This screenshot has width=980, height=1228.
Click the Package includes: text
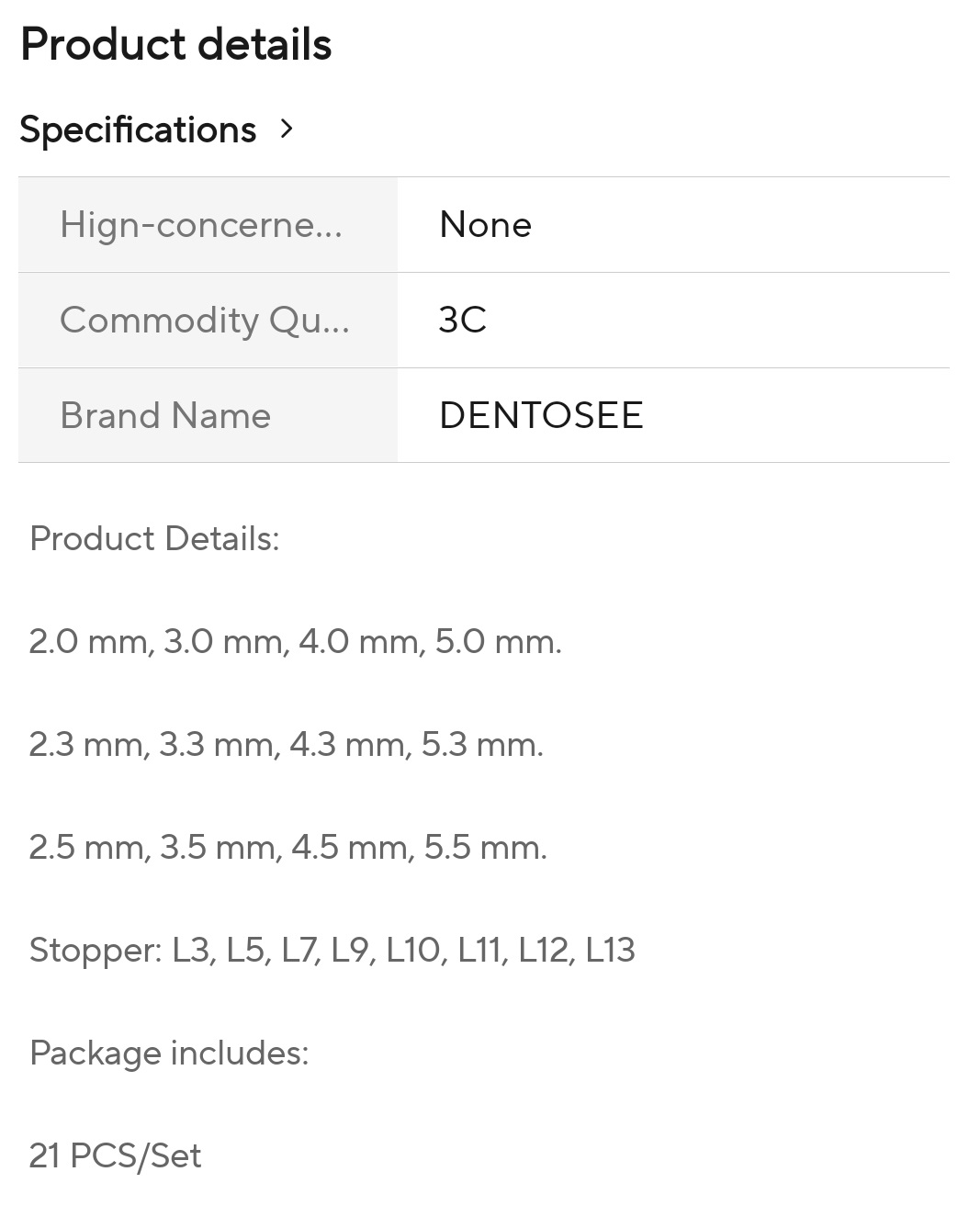(169, 1053)
